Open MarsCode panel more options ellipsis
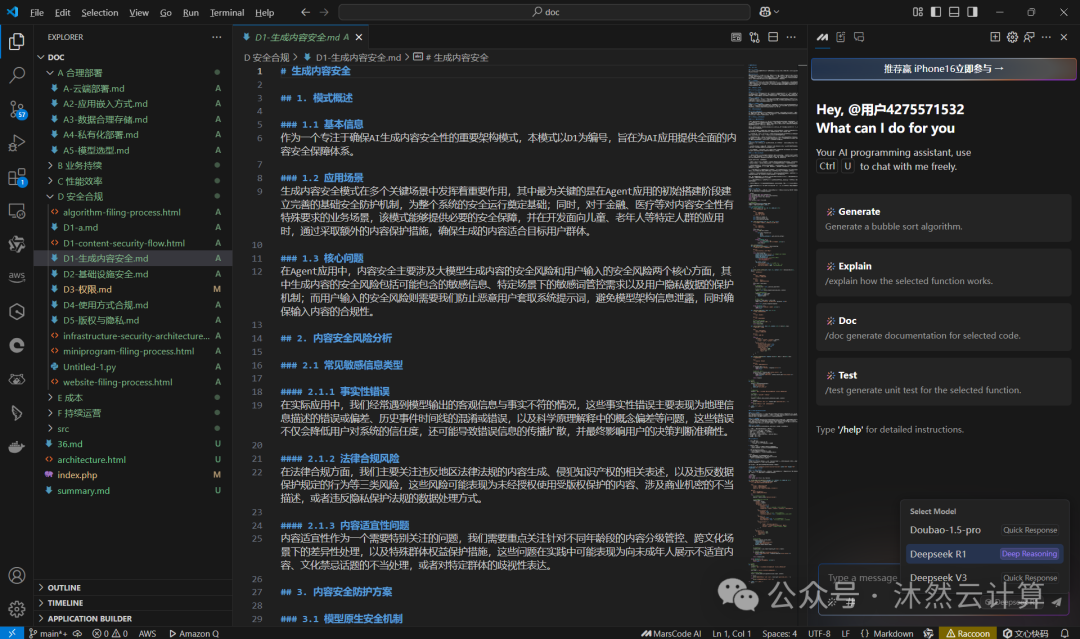Viewport: 1080px width, 639px height. 1046,37
